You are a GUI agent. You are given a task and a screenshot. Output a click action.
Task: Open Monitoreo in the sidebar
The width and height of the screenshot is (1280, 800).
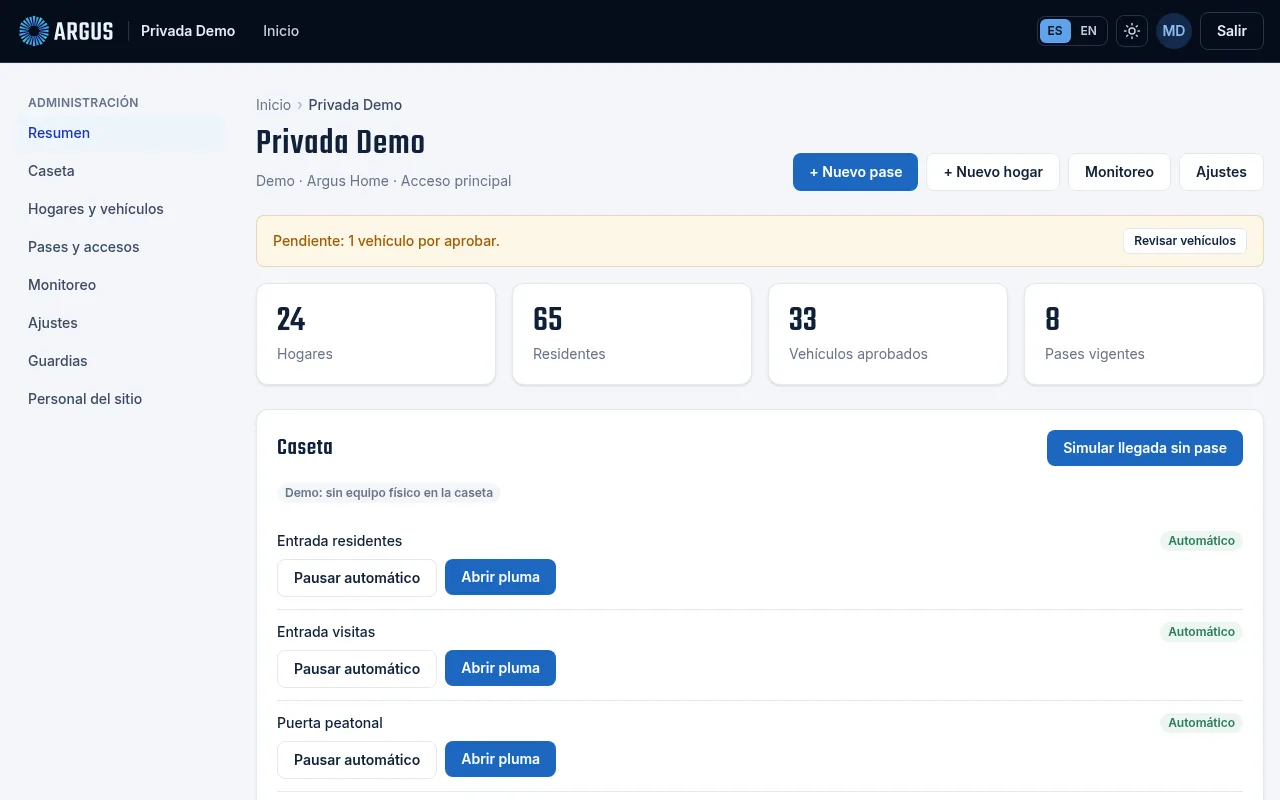(120, 285)
